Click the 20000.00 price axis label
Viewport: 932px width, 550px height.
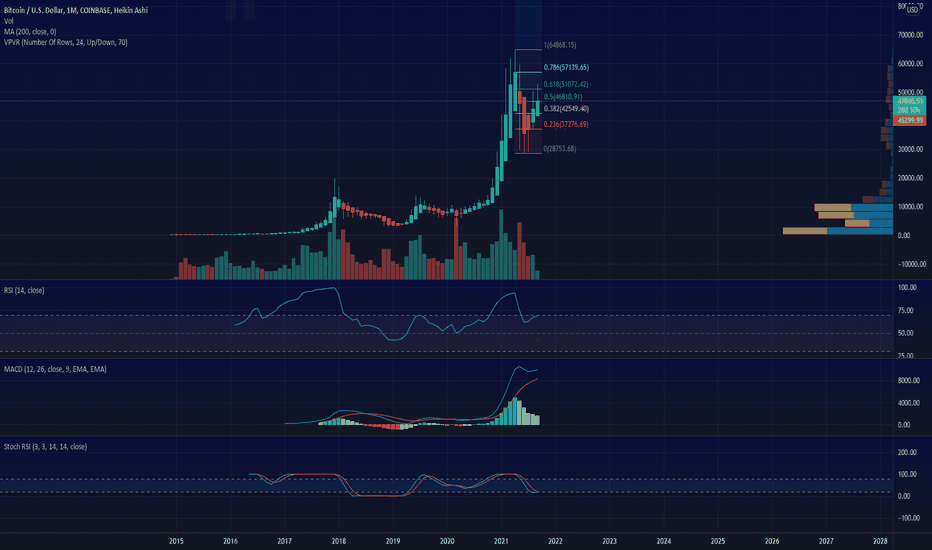pyautogui.click(x=911, y=178)
